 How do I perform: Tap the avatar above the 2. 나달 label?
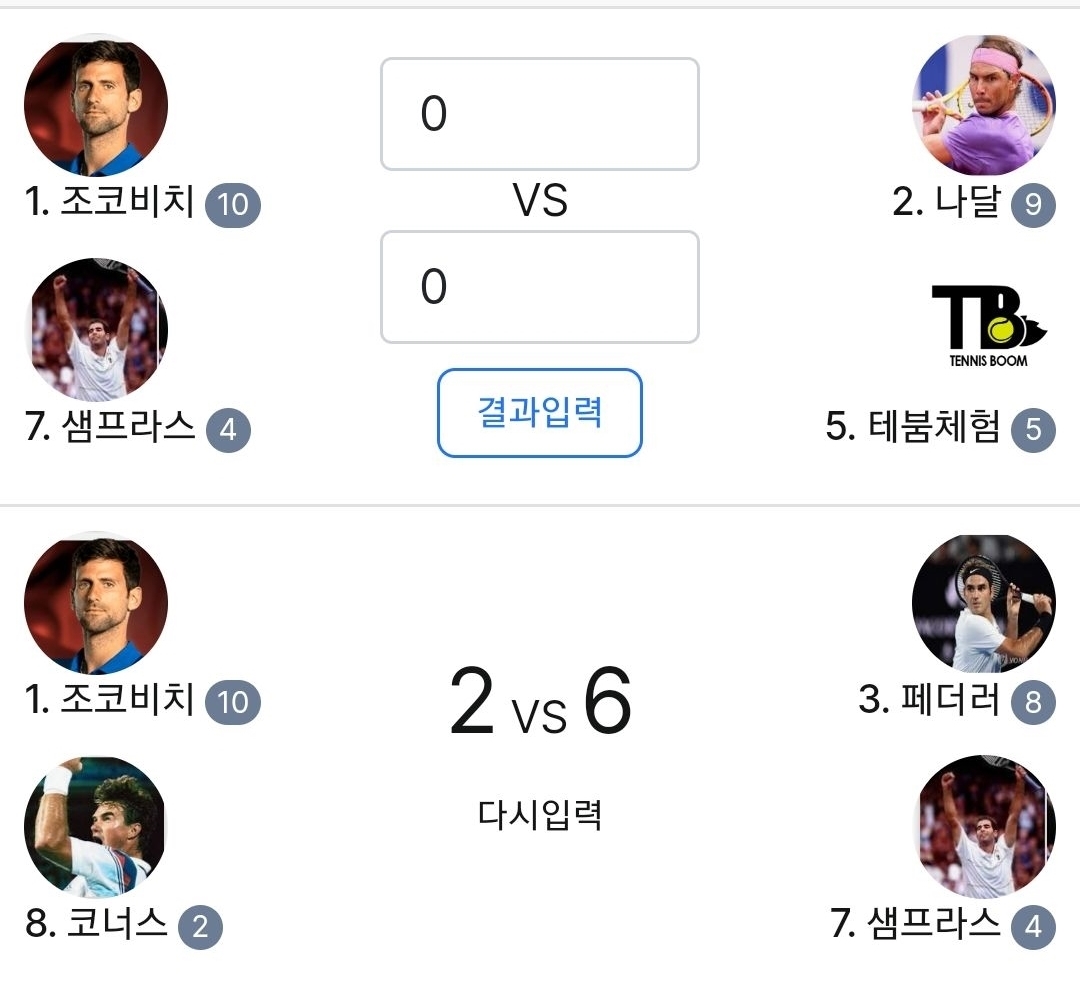coord(984,105)
